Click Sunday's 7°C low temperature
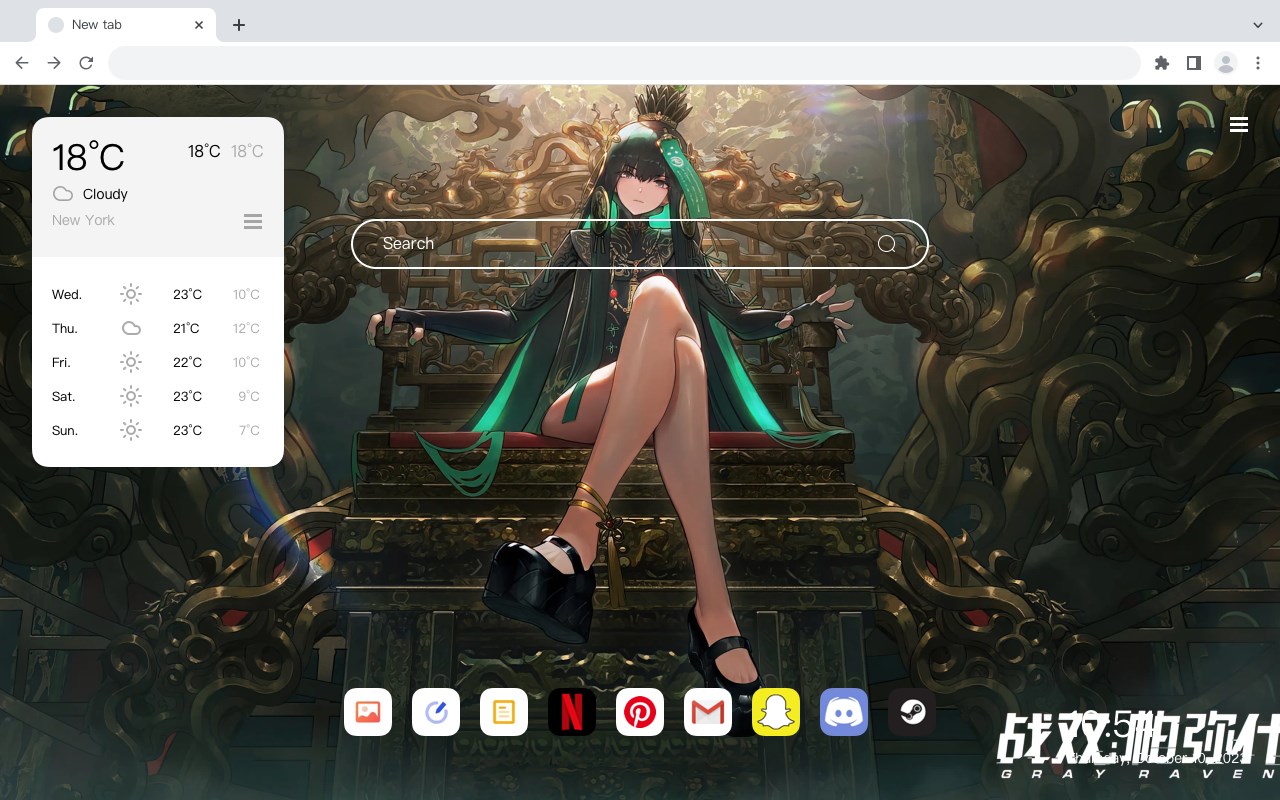The image size is (1280, 800). click(249, 430)
